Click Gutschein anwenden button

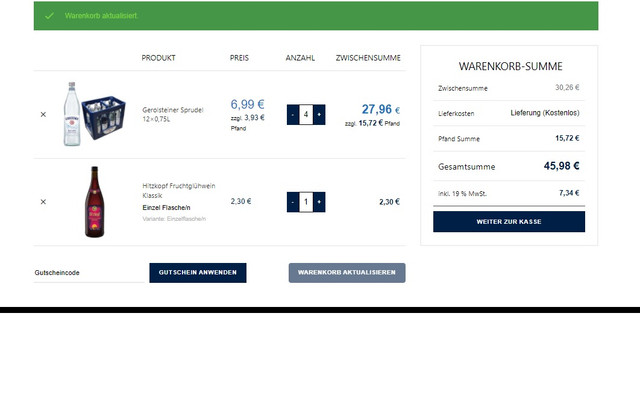click(x=198, y=273)
